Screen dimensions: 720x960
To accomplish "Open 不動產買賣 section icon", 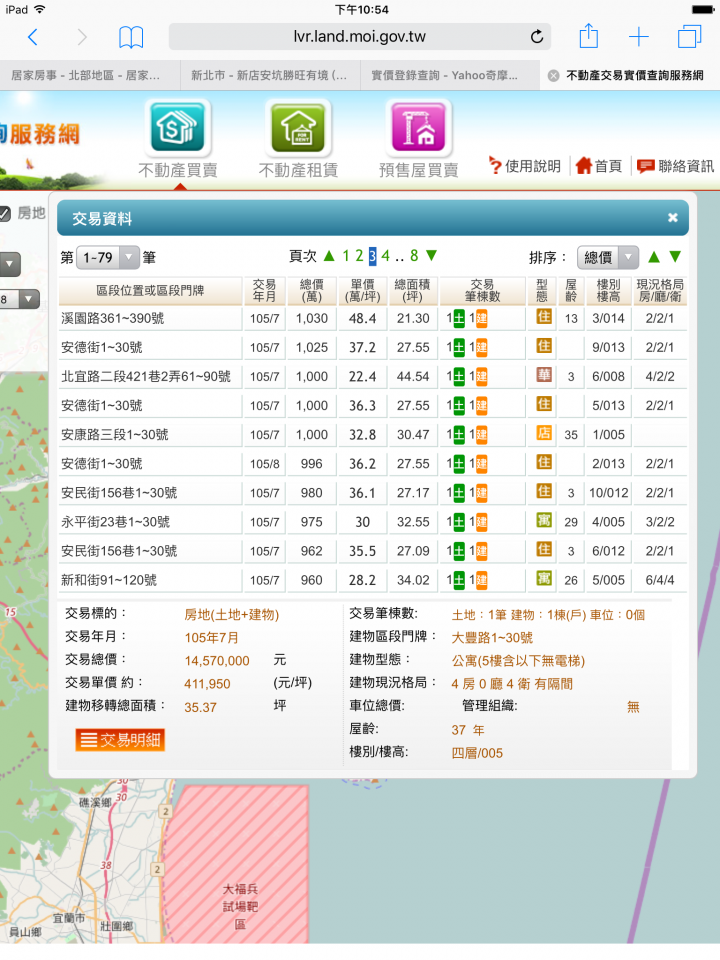I will point(177,129).
